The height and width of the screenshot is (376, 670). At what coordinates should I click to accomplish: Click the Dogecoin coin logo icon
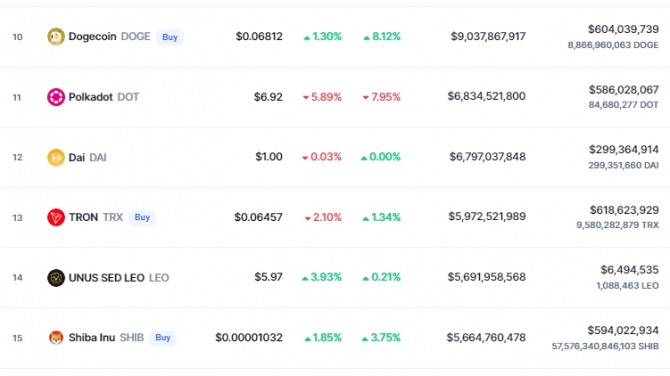pyautogui.click(x=56, y=37)
